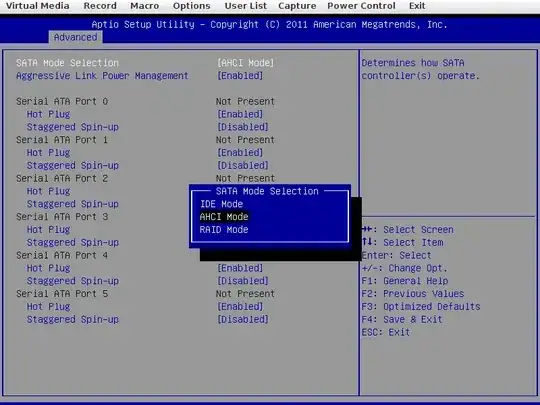Open the Virtual Media menu
The height and width of the screenshot is (405, 540).
tap(38, 6)
